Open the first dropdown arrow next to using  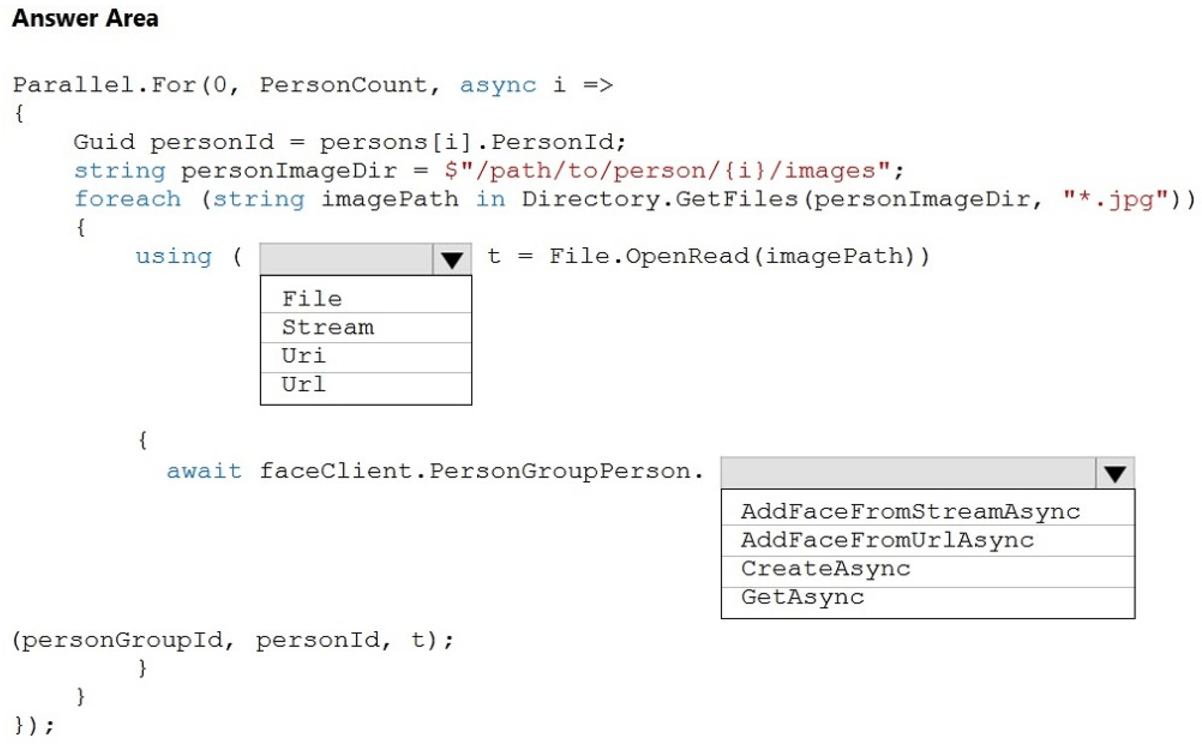coord(453,257)
